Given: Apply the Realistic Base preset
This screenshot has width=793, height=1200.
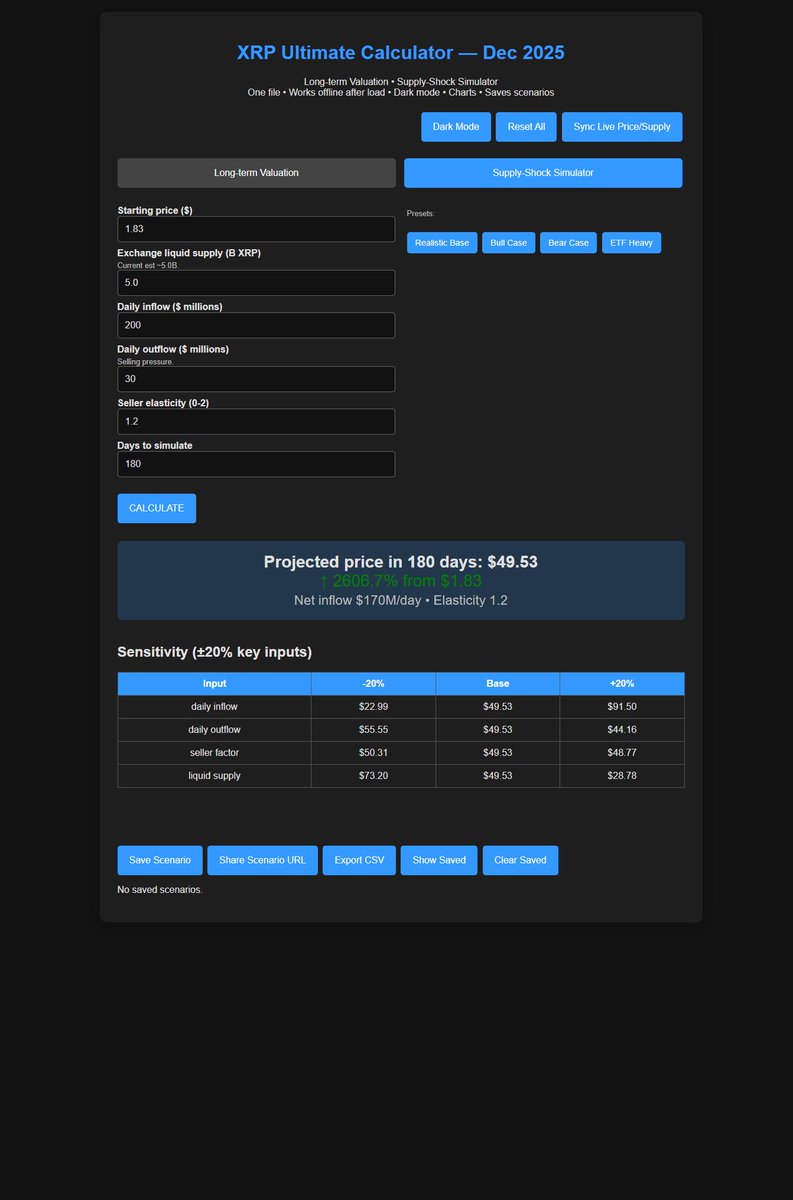Looking at the screenshot, I should 442,243.
